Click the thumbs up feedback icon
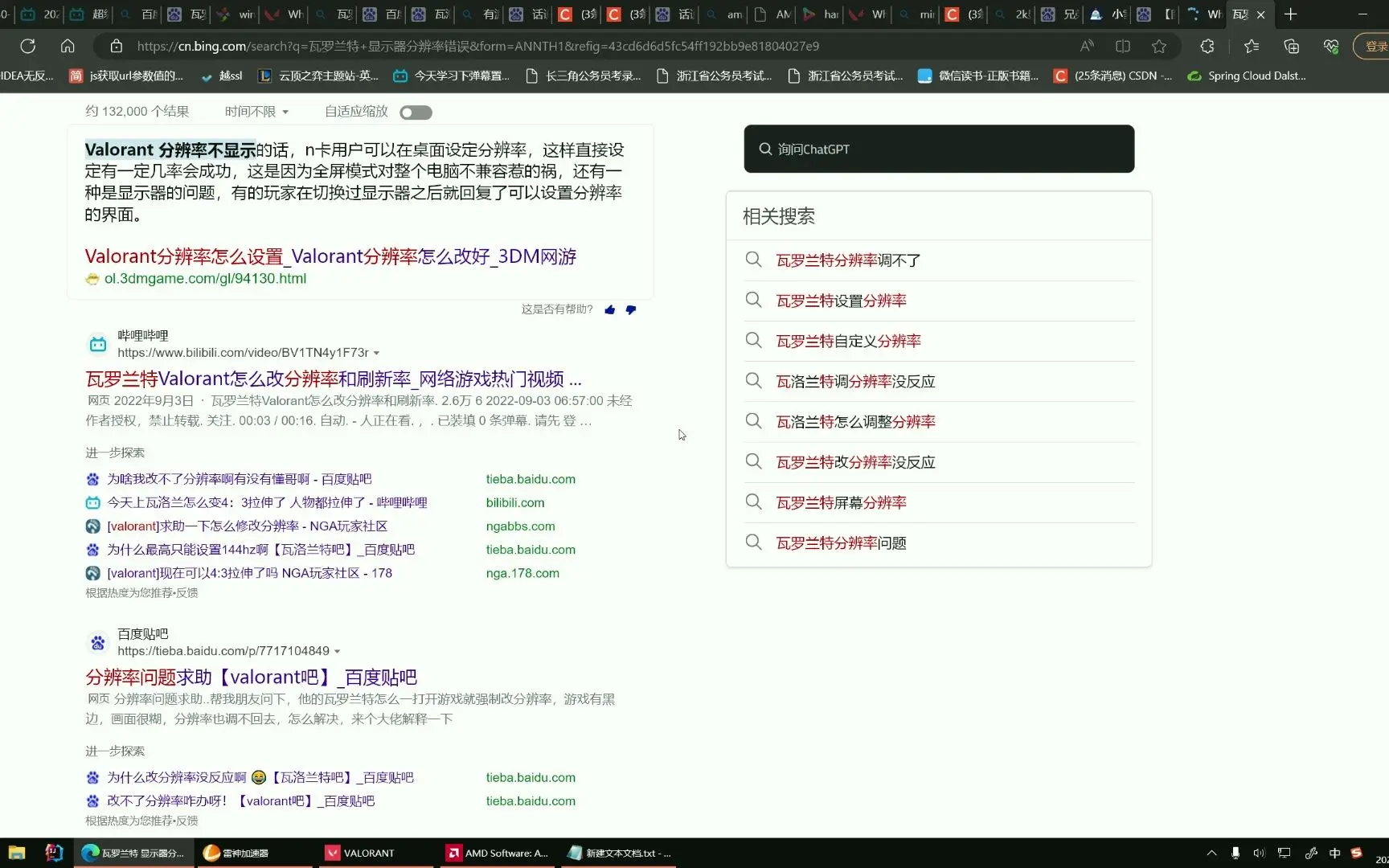 click(x=610, y=309)
